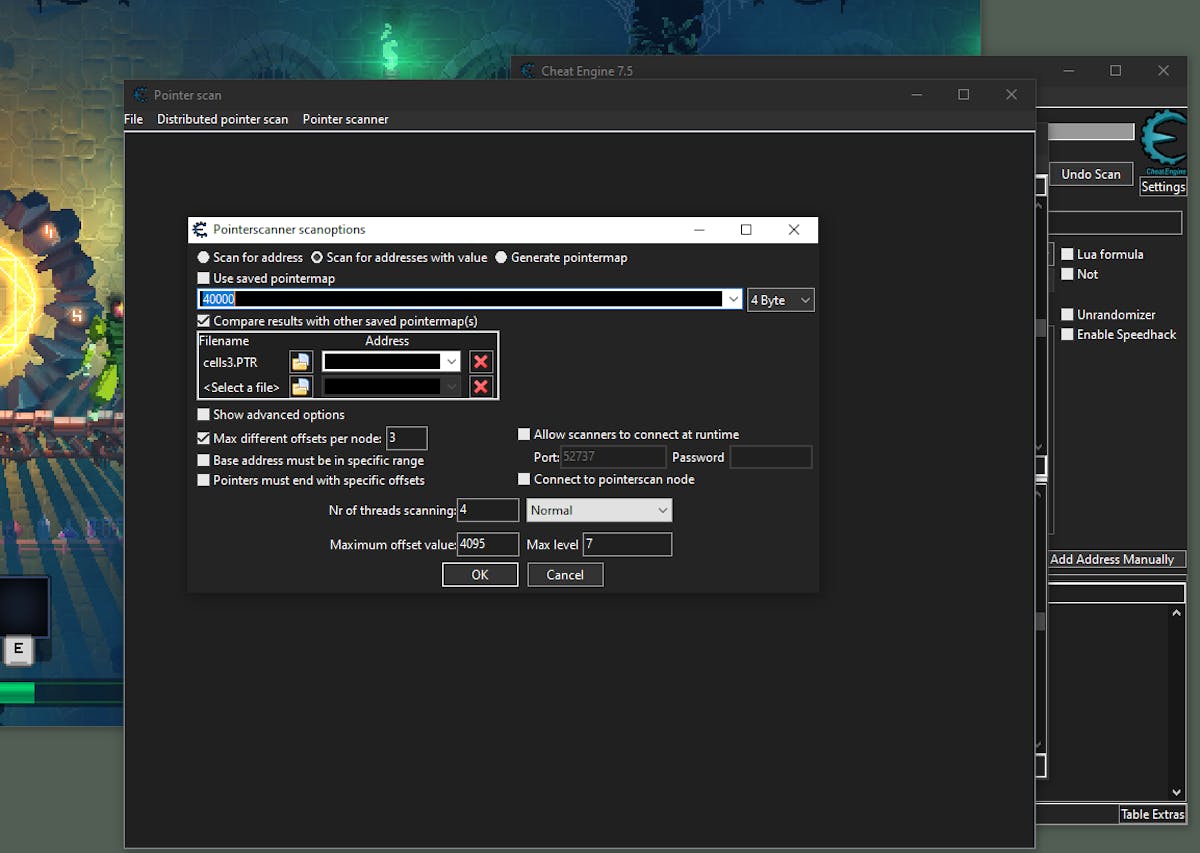The height and width of the screenshot is (853, 1200).
Task: Click the Pointer scan window icon
Action: [140, 95]
